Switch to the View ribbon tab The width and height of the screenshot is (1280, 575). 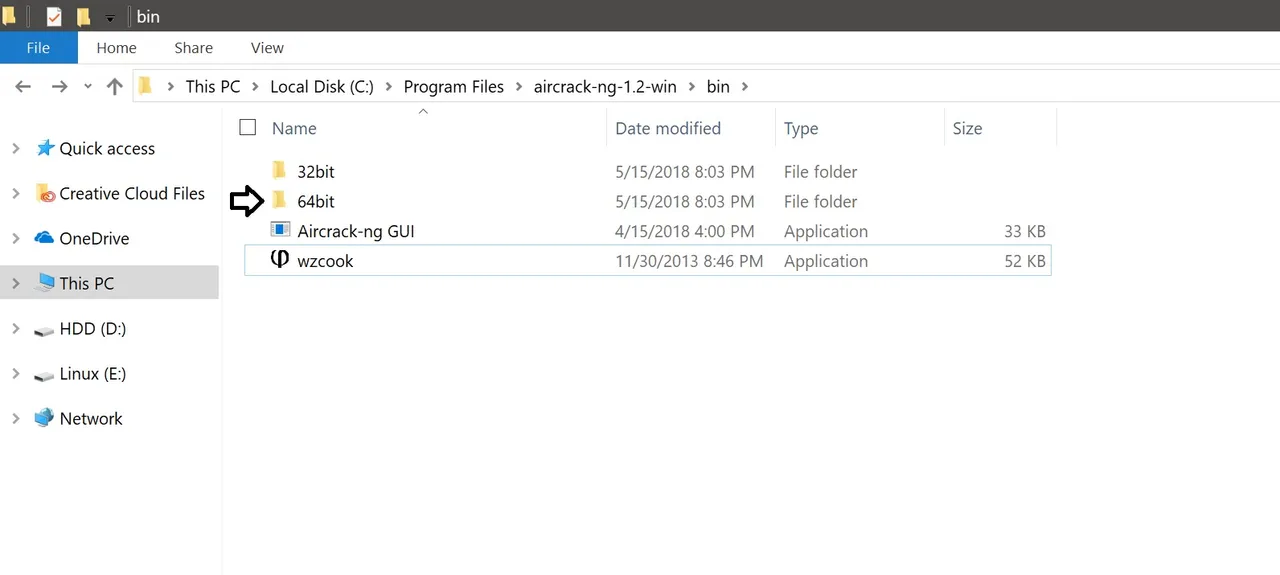tap(267, 48)
